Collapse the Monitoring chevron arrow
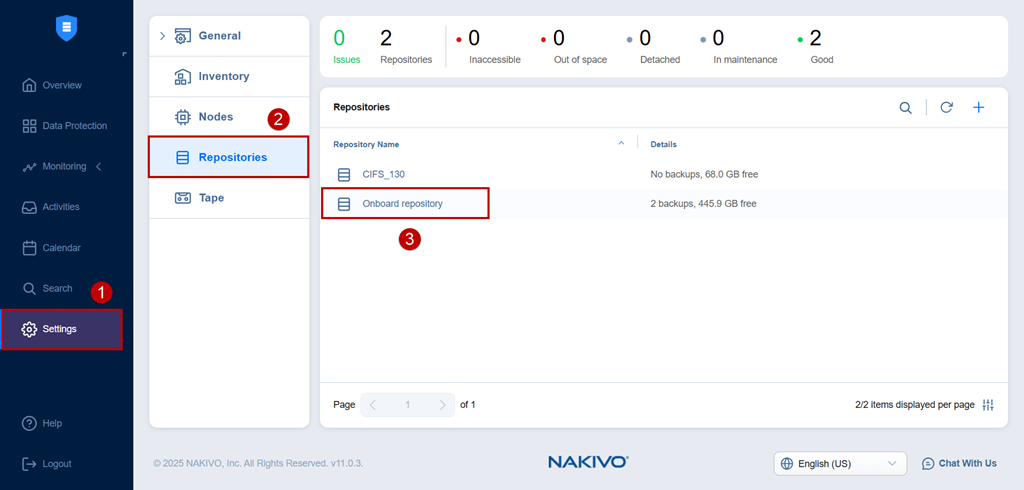1024x490 pixels. [99, 167]
